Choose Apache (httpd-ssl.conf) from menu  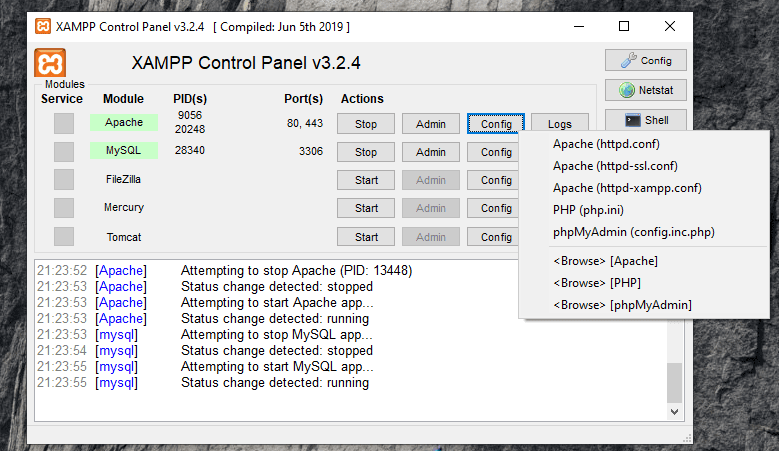(x=644, y=166)
